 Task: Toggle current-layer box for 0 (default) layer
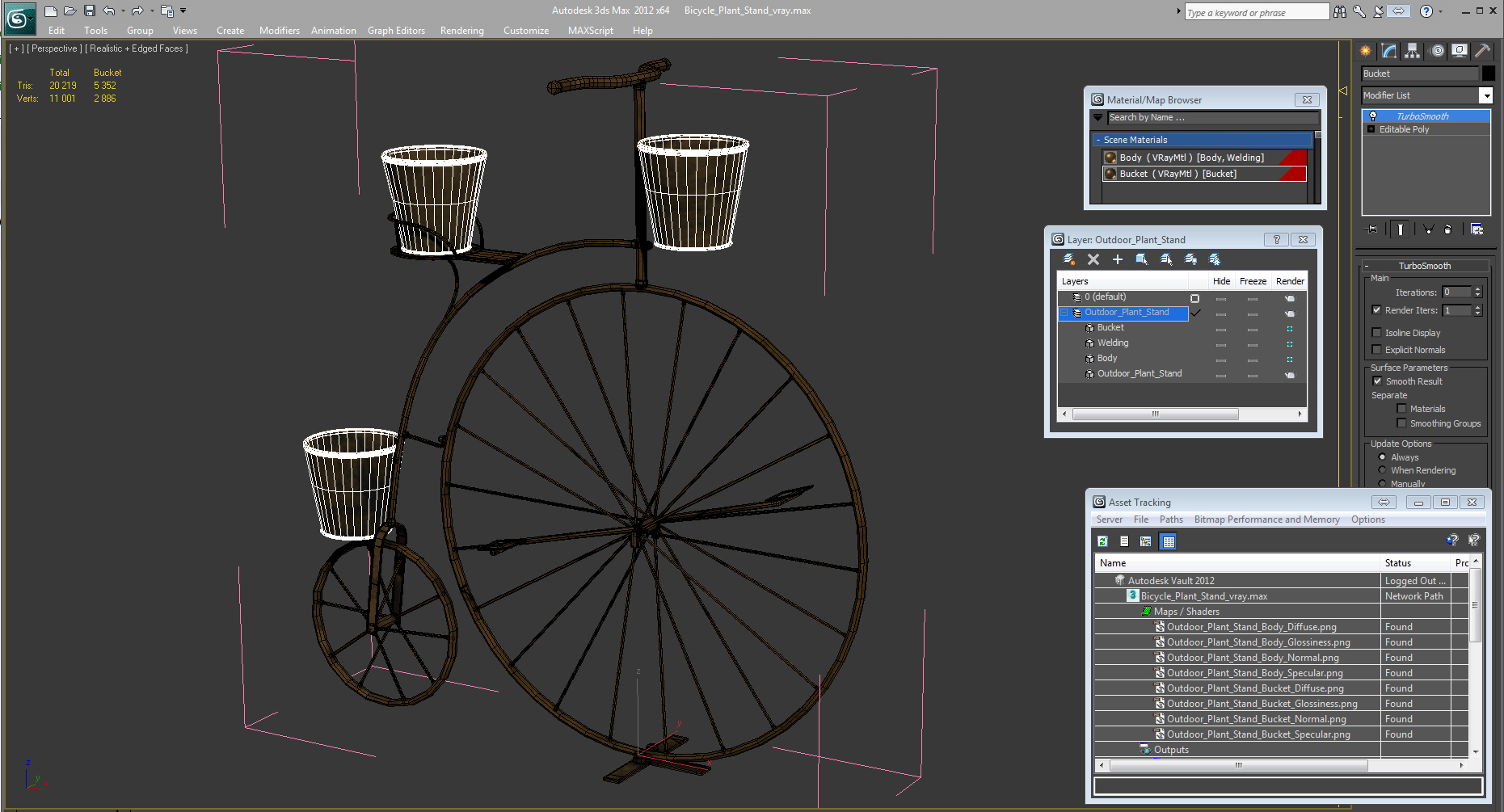(x=1195, y=298)
